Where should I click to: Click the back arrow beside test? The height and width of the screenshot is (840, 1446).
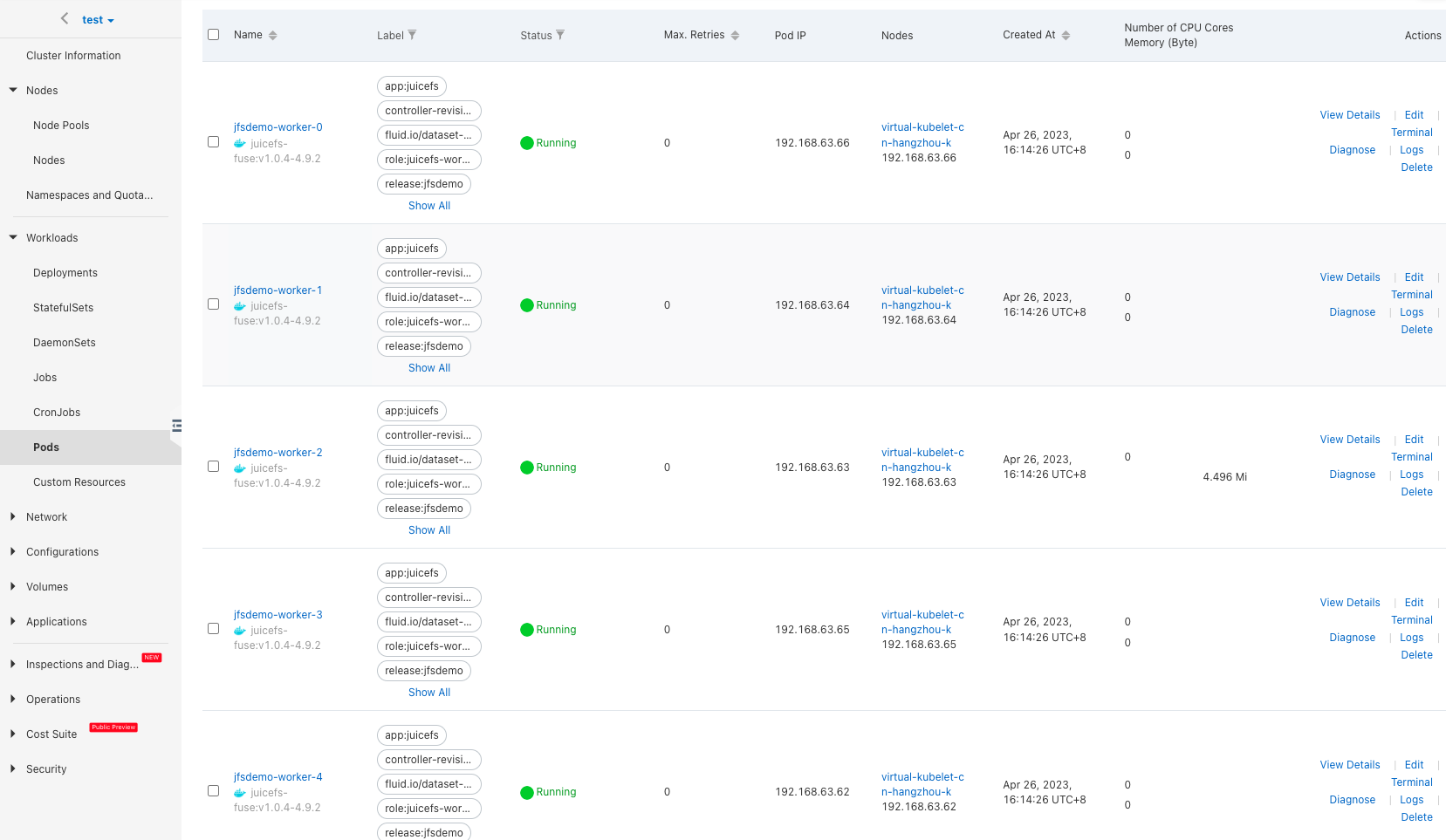65,18
